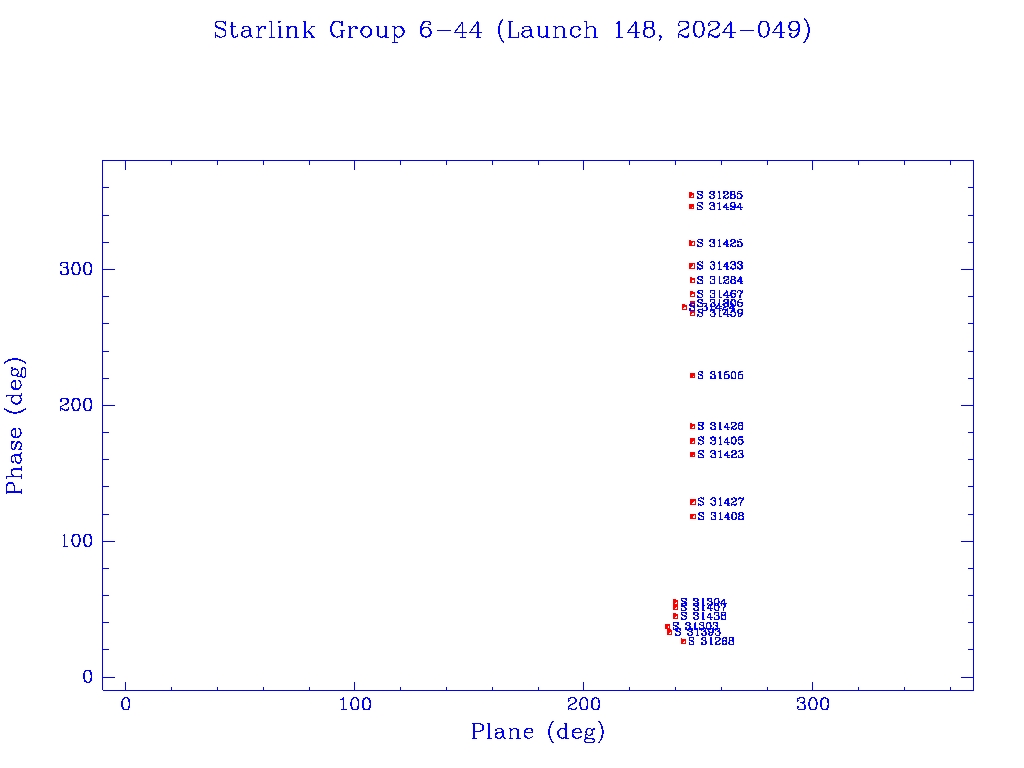Select the satellite label S 31285
This screenshot has height=768, width=1024.
click(720, 195)
